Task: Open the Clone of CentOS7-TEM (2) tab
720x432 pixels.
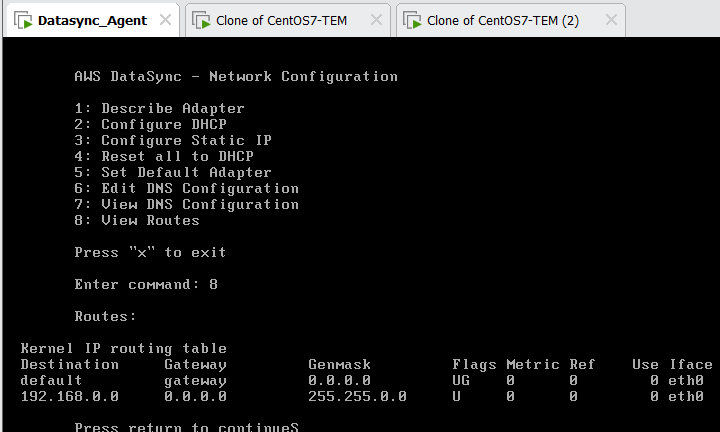Action: pos(511,20)
